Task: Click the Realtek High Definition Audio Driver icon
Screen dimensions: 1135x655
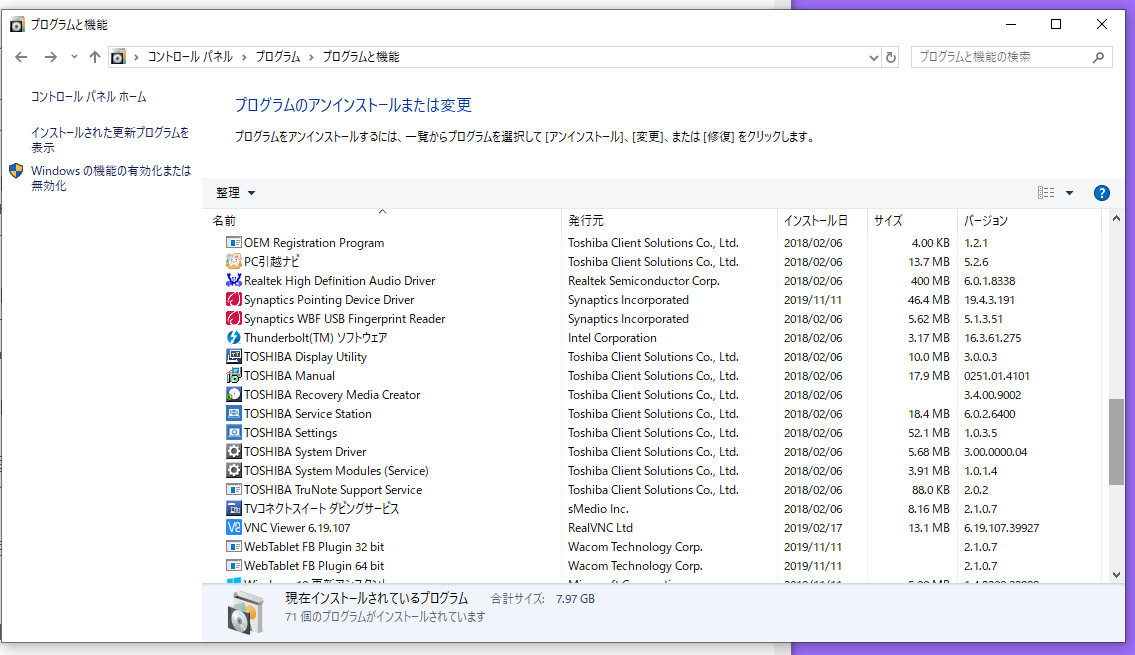Action: [x=234, y=281]
